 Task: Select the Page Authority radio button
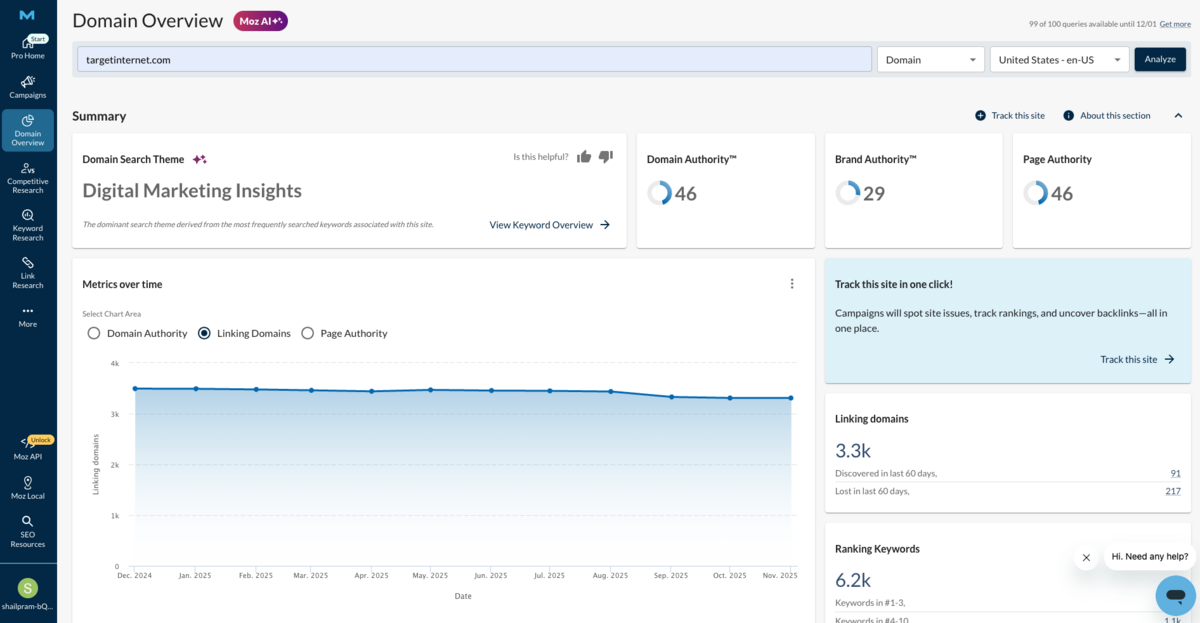(308, 333)
